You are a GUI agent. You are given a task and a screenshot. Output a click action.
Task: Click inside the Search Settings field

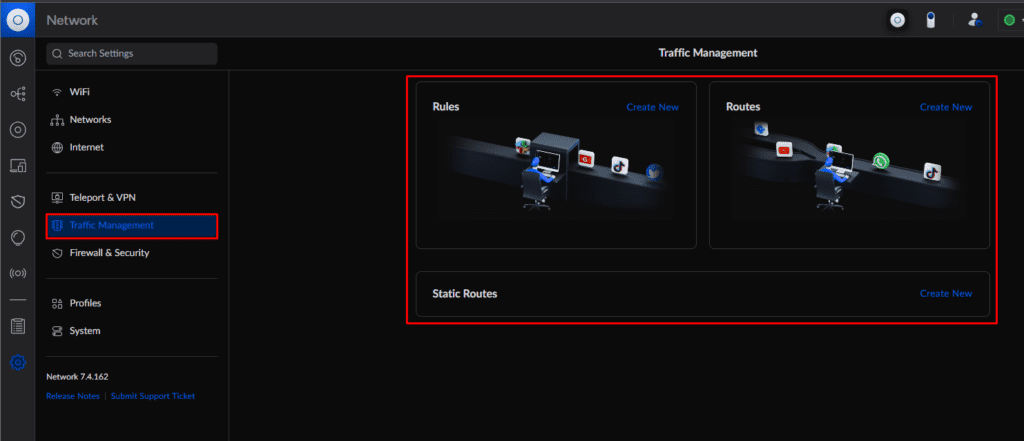[x=131, y=54]
